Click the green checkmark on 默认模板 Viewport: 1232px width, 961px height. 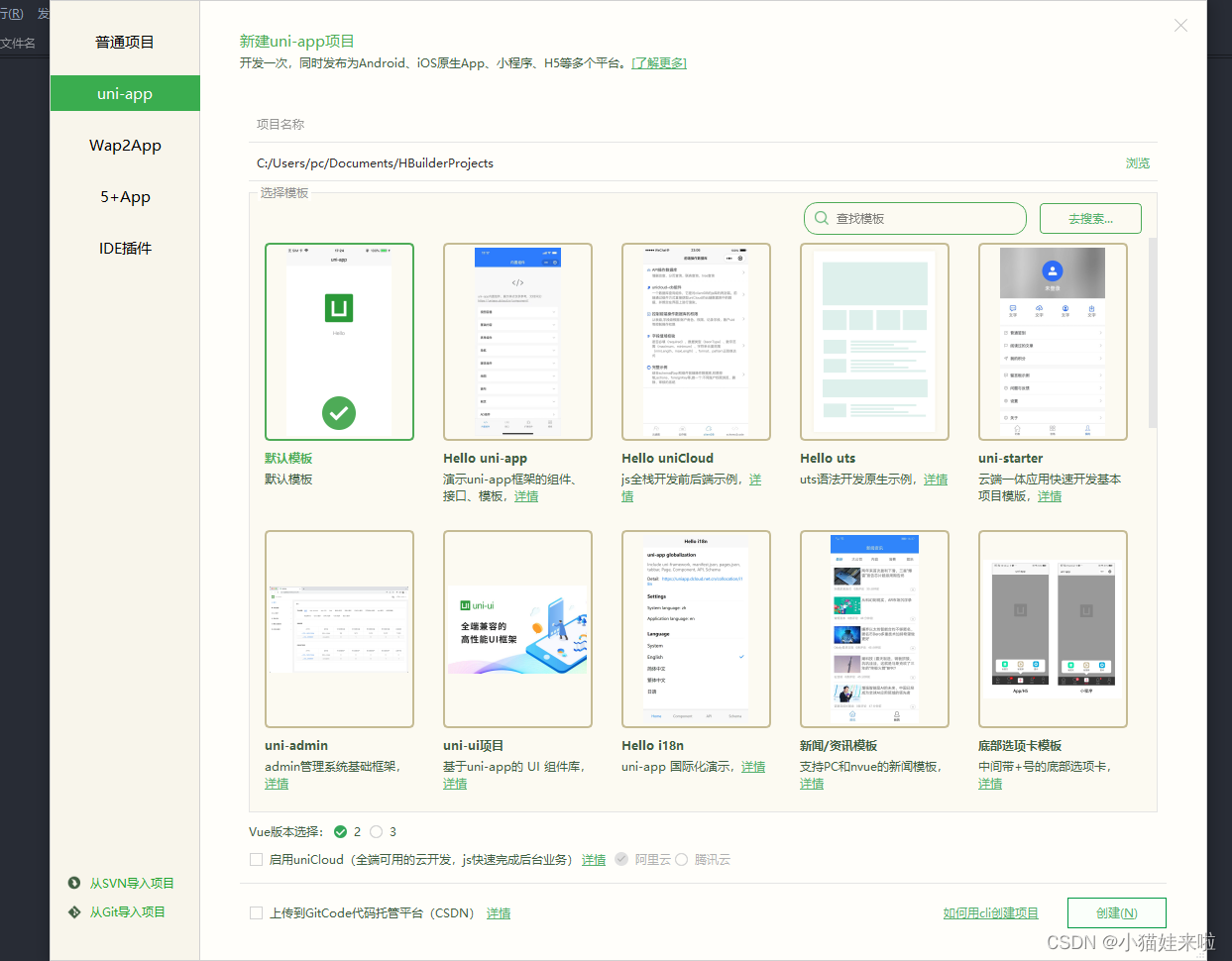pos(339,413)
